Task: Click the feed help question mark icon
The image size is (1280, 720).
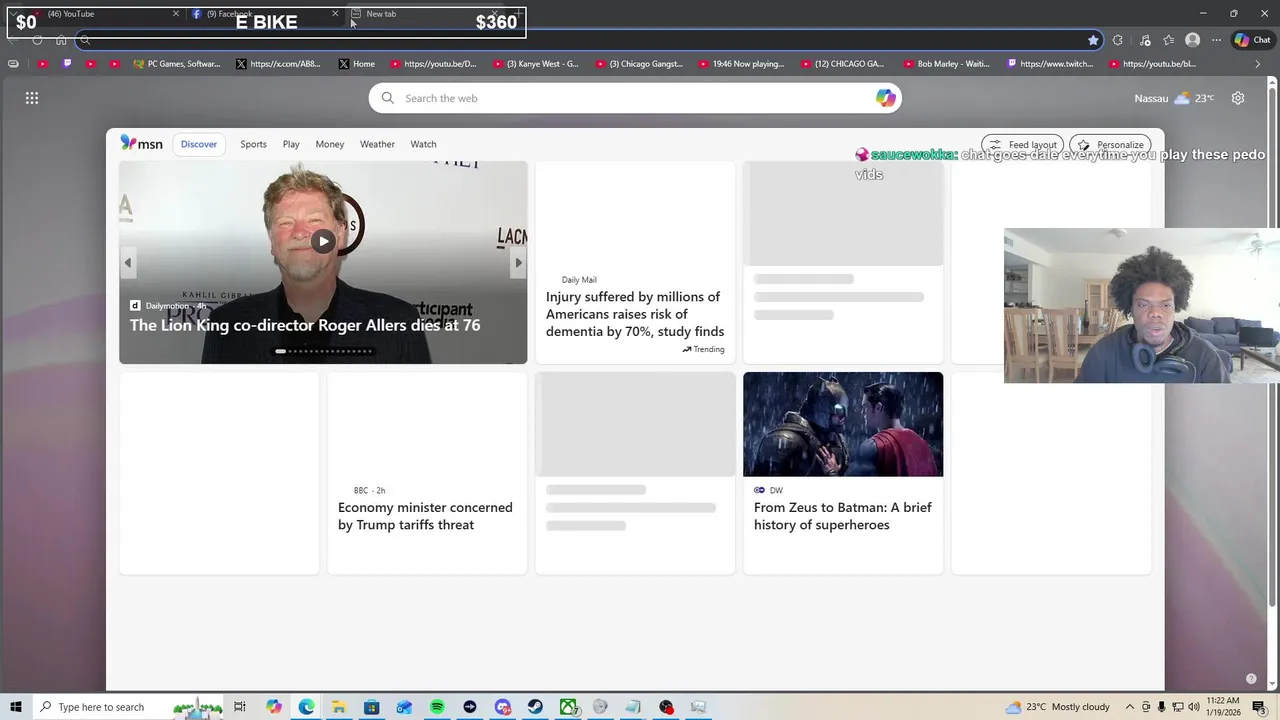Action: (x=1251, y=679)
